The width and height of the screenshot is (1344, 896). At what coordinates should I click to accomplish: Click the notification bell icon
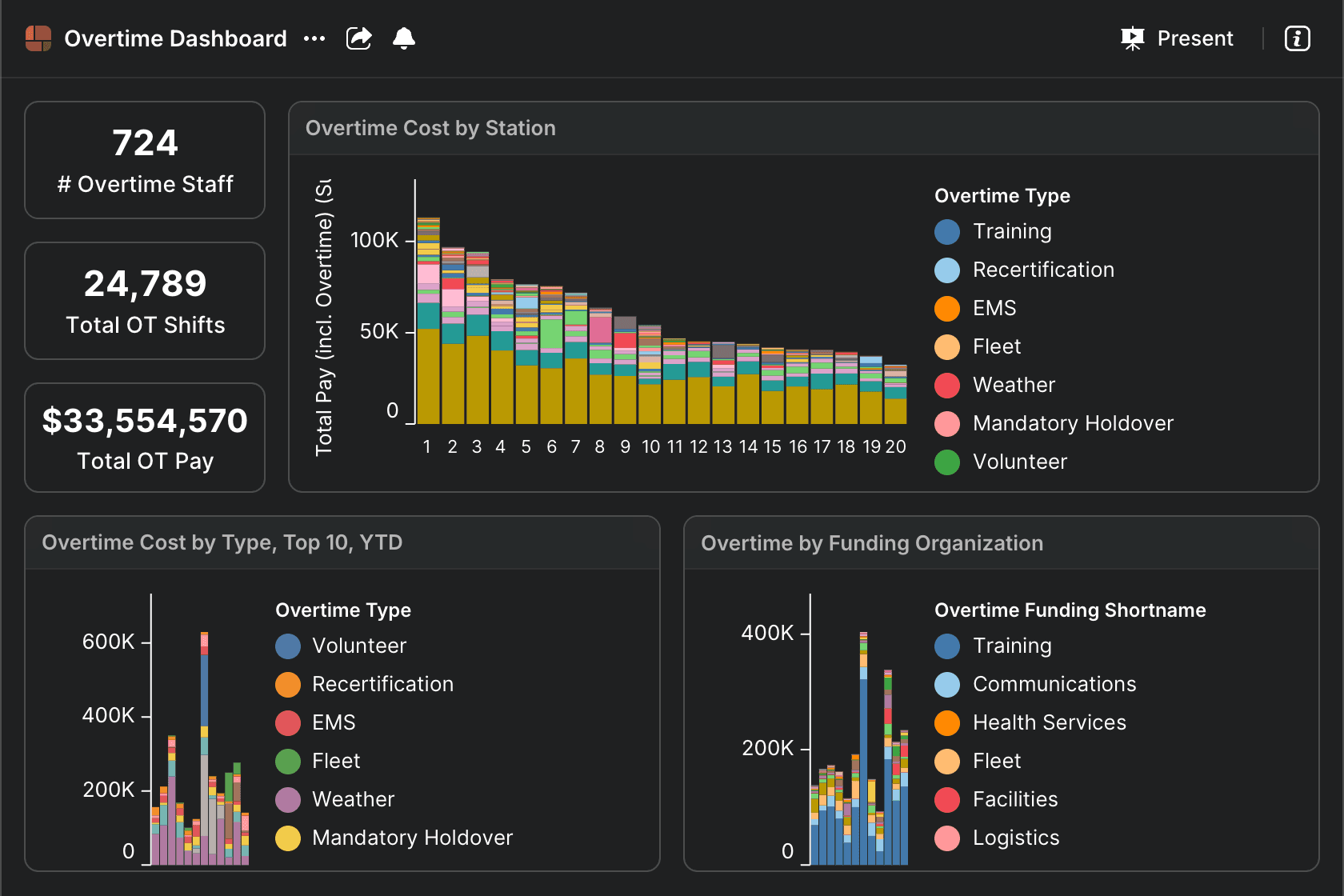point(404,38)
